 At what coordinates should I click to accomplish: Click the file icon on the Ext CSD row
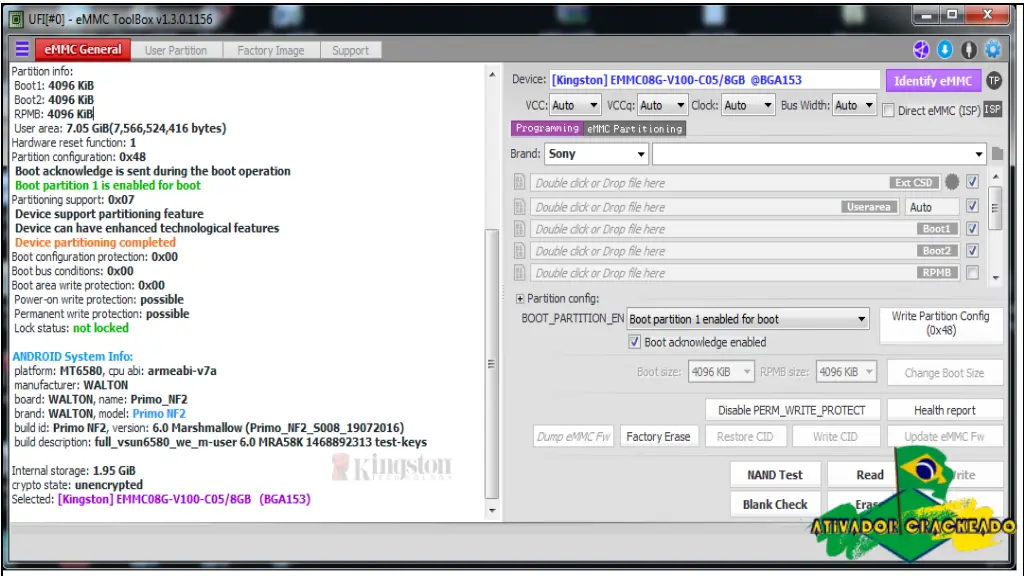pos(519,182)
